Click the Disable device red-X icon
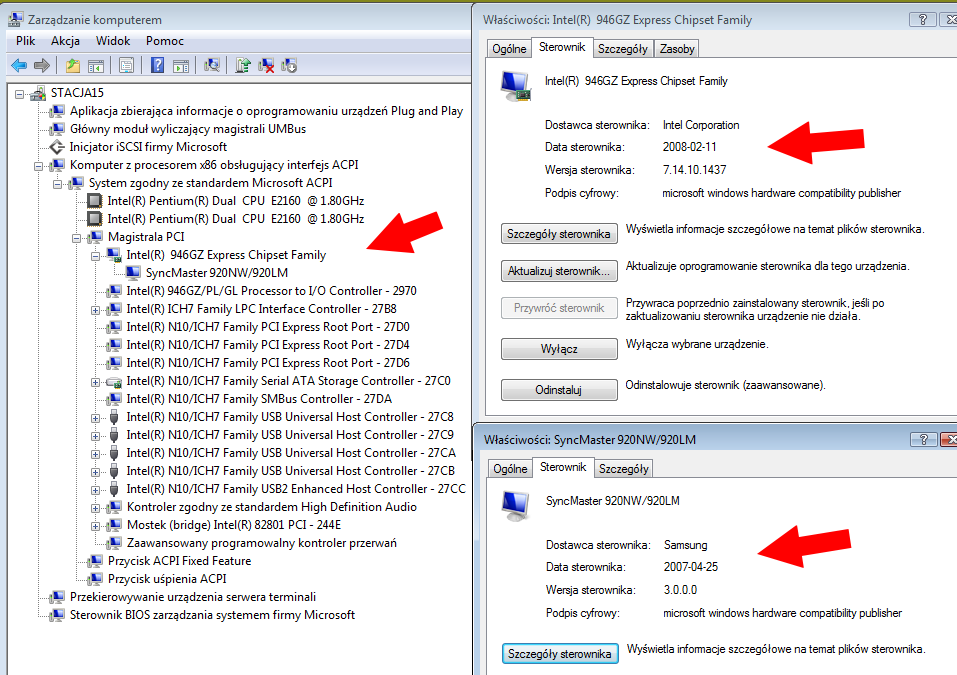 click(x=266, y=65)
